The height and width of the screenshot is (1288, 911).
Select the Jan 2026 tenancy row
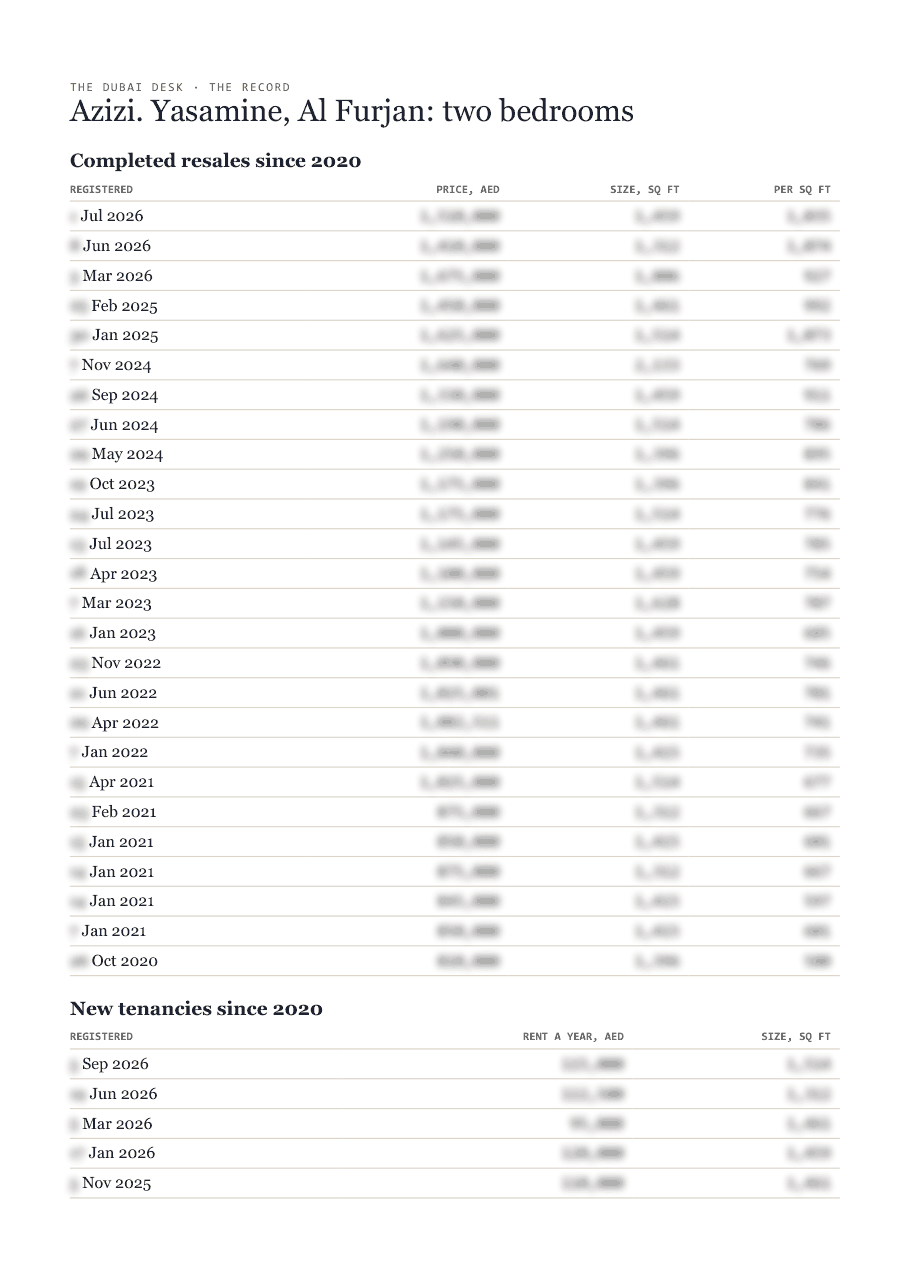point(455,1153)
